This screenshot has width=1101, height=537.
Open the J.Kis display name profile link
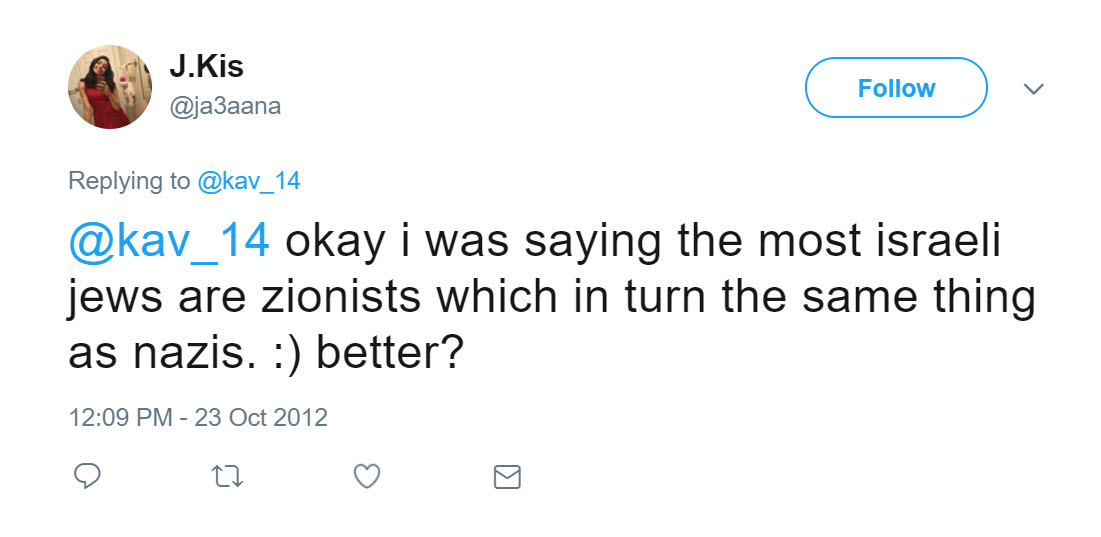(x=206, y=68)
